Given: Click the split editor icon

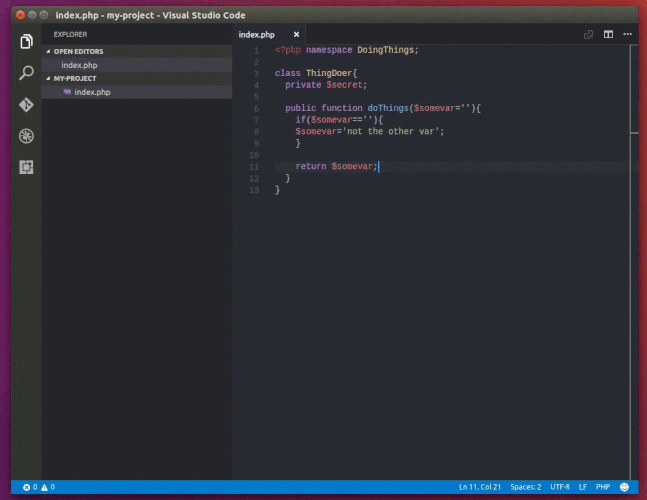Looking at the screenshot, I should (607, 34).
